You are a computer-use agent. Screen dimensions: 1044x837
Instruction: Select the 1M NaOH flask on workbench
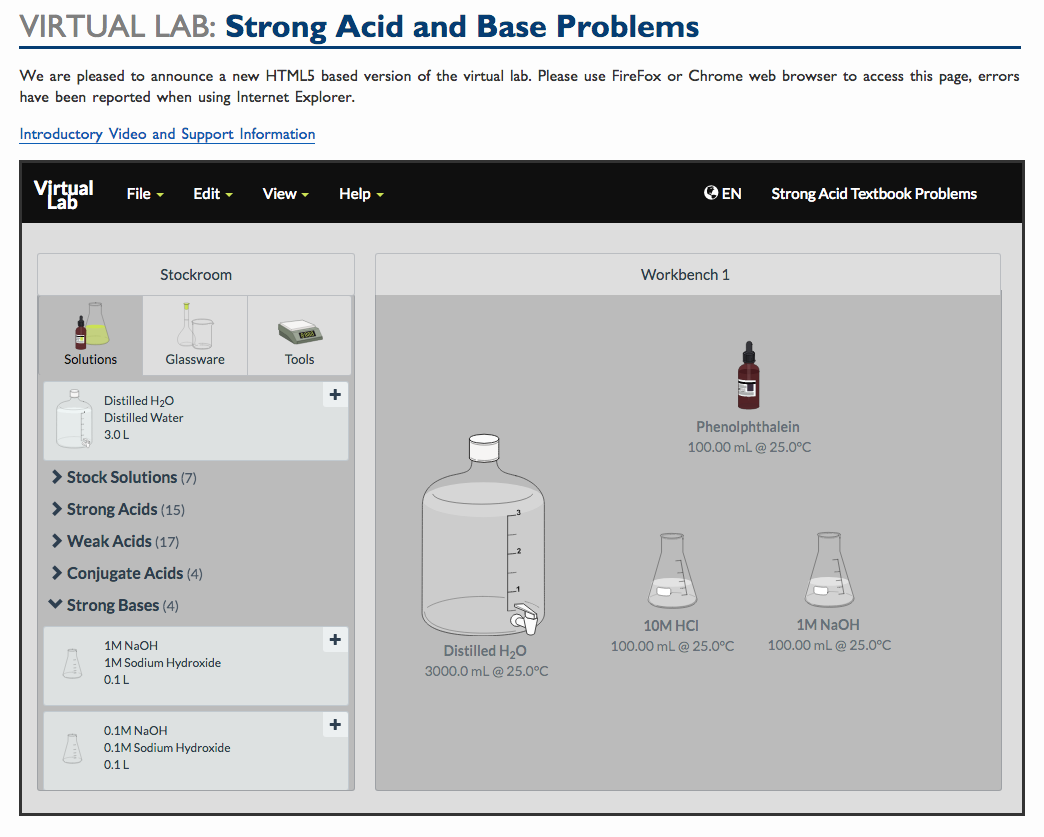[828, 570]
